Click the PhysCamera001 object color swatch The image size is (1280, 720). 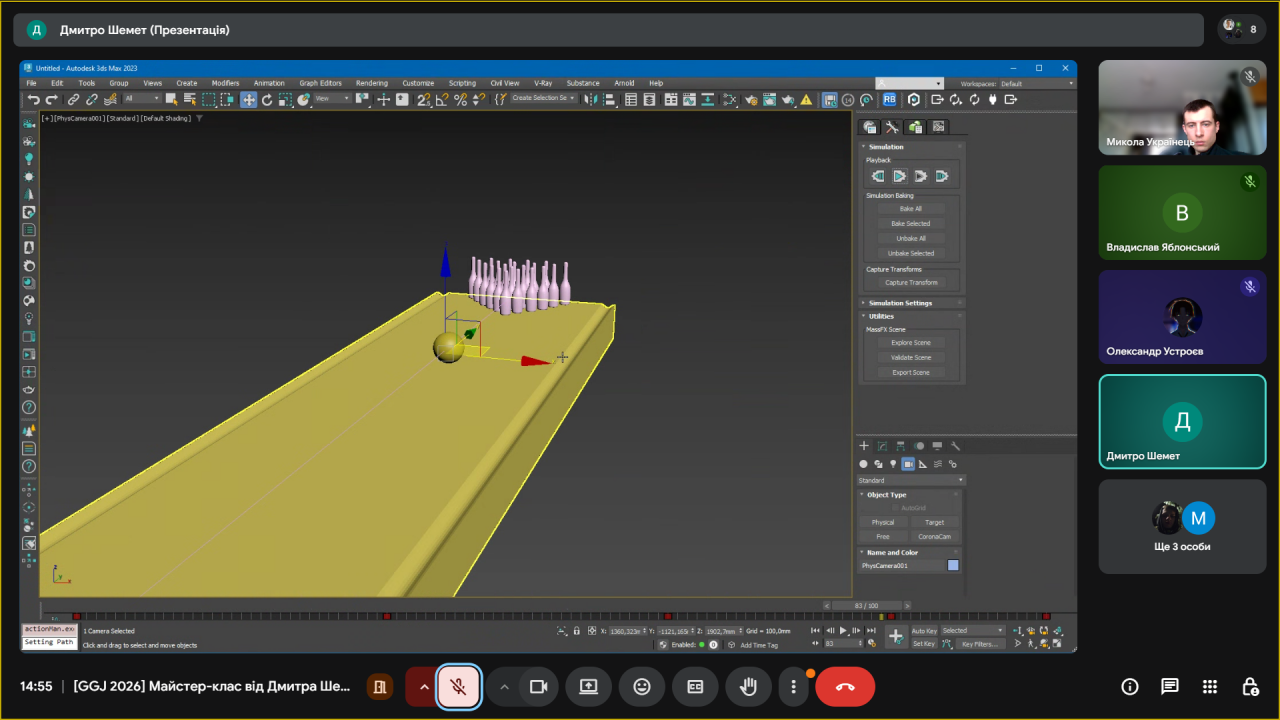[x=953, y=565]
